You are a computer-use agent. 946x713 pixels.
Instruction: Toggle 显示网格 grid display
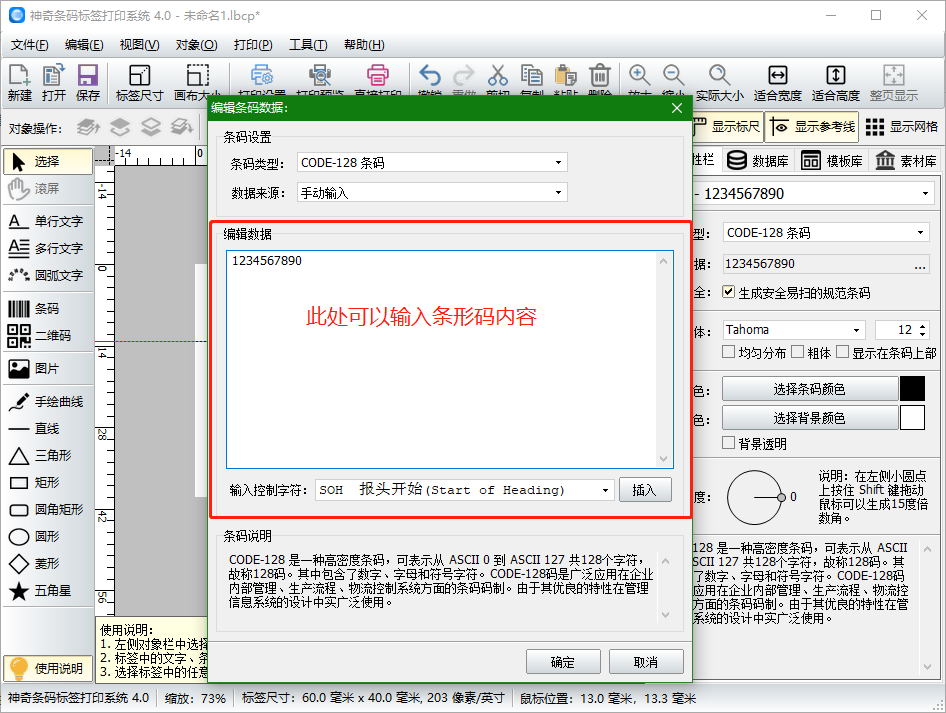(902, 127)
